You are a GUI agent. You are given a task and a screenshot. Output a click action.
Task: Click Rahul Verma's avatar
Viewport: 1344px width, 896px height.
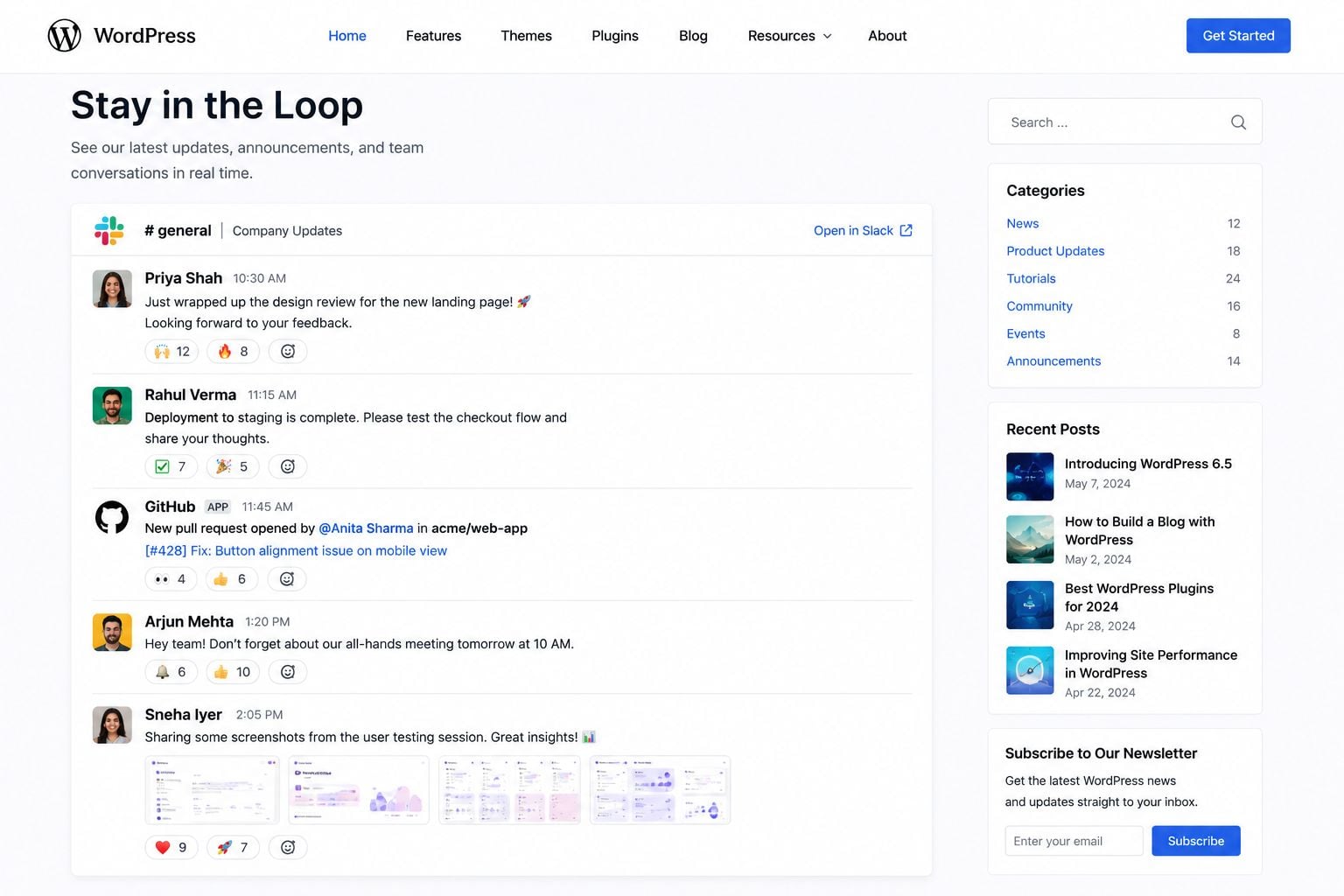click(112, 405)
